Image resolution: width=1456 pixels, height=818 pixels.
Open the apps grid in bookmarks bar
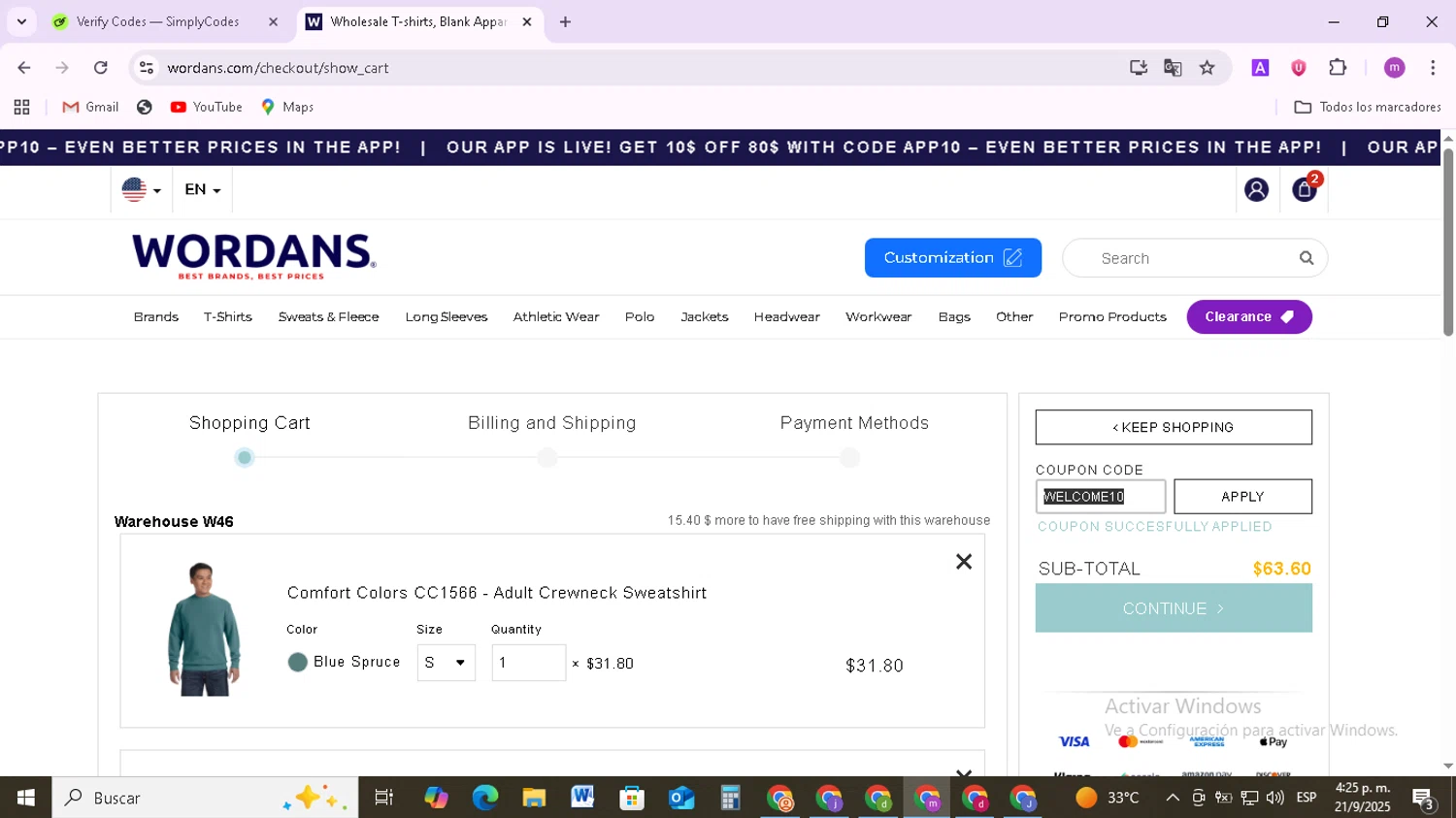pos(21,107)
